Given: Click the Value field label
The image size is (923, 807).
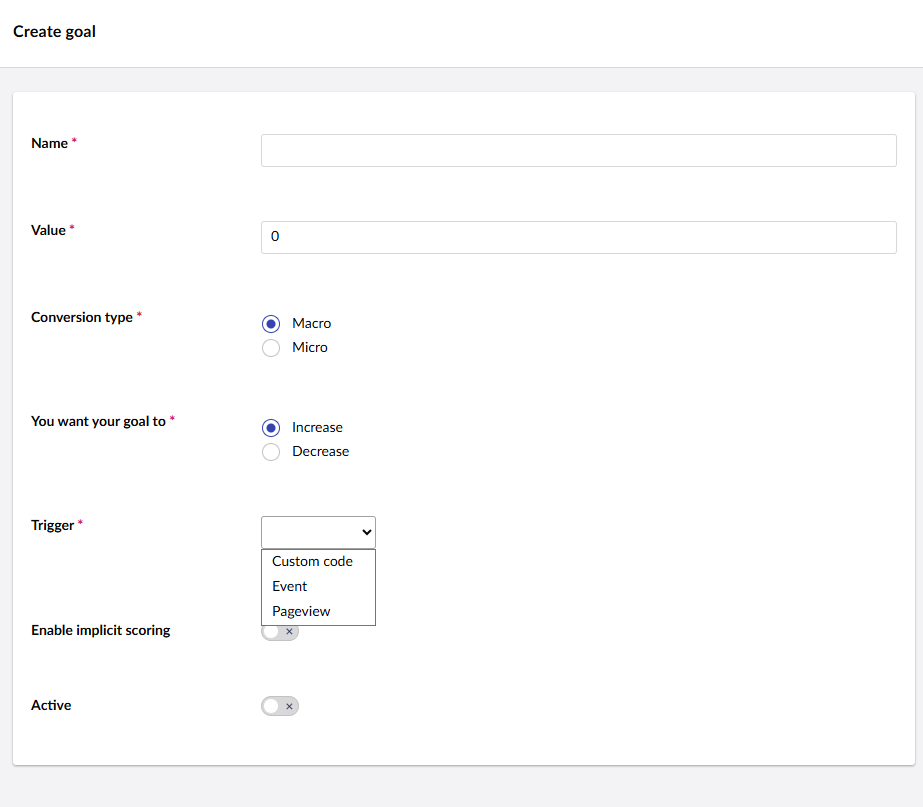Looking at the screenshot, I should (x=49, y=231).
